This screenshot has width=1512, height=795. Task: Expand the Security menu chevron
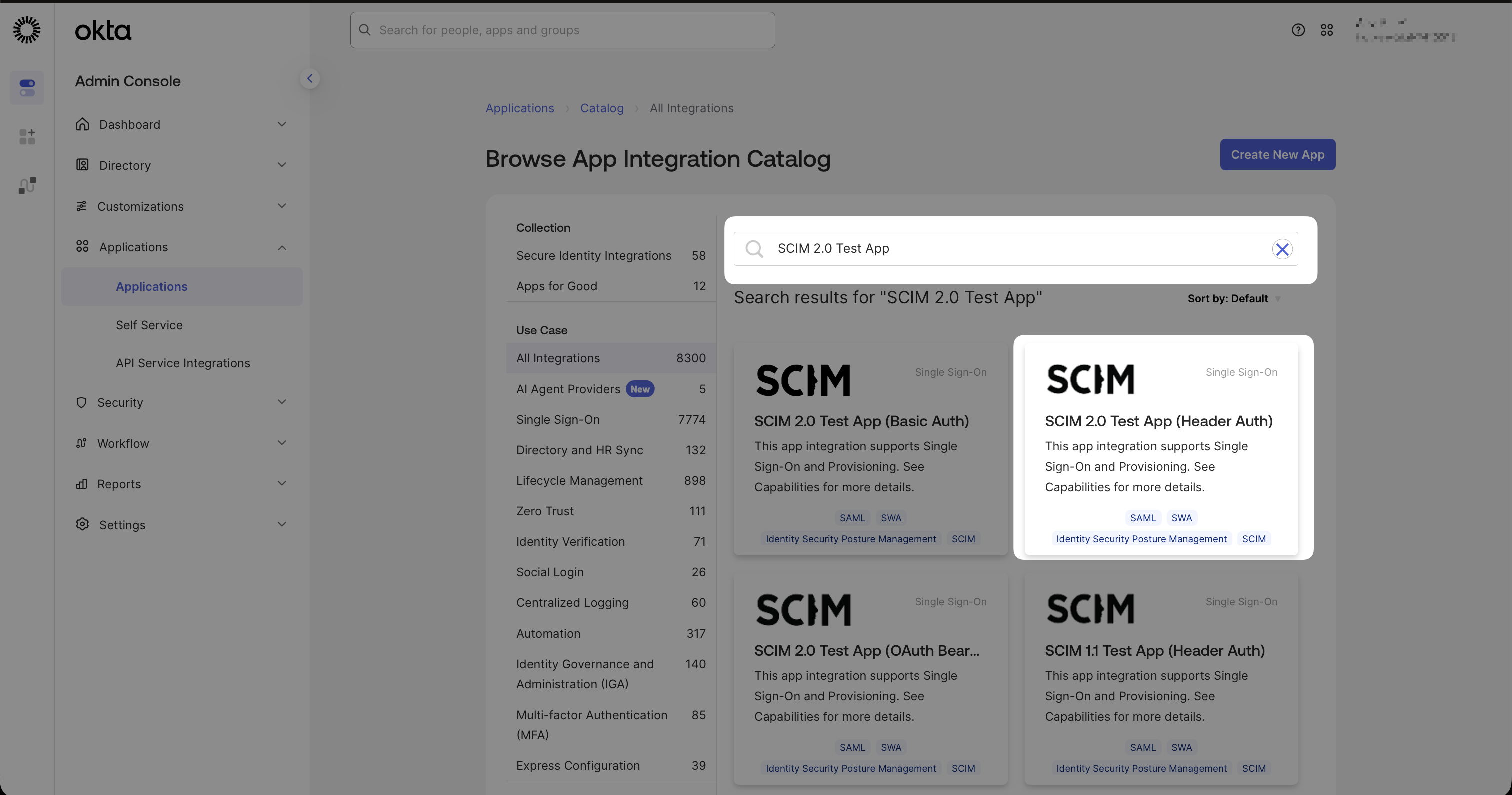(x=282, y=402)
